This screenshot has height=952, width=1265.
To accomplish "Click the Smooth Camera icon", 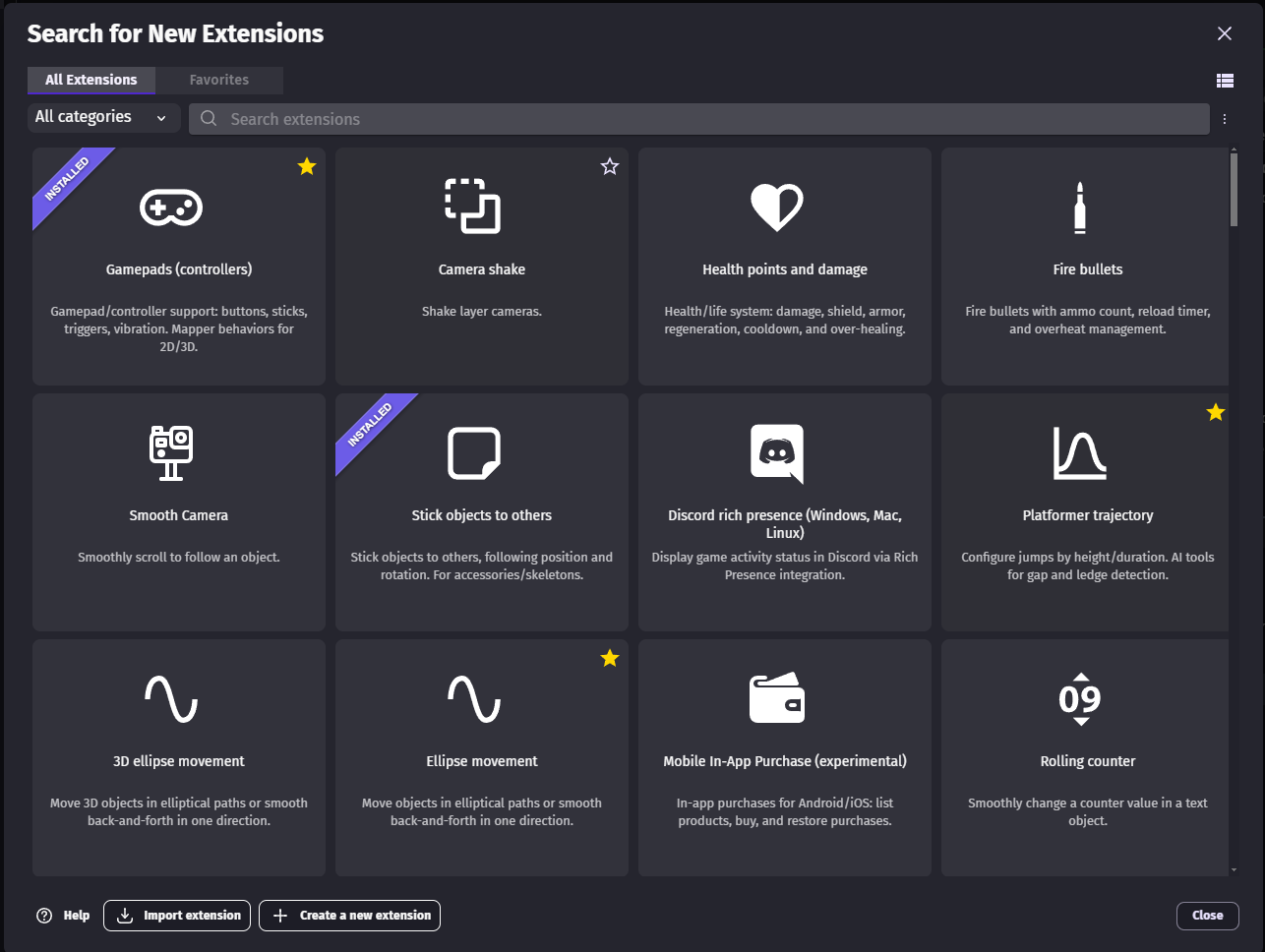I will (171, 453).
